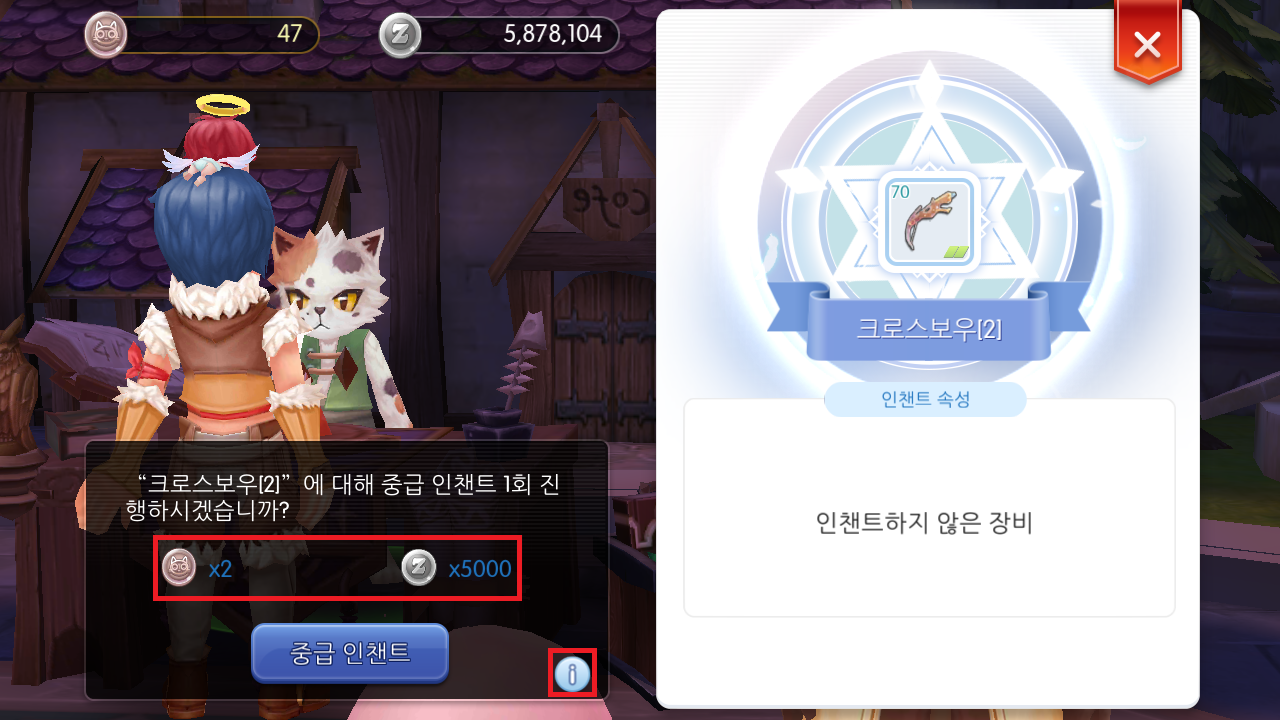Click the 크로스보우[2] ribbon banner
Viewport: 1280px width, 720px height.
pos(928,329)
